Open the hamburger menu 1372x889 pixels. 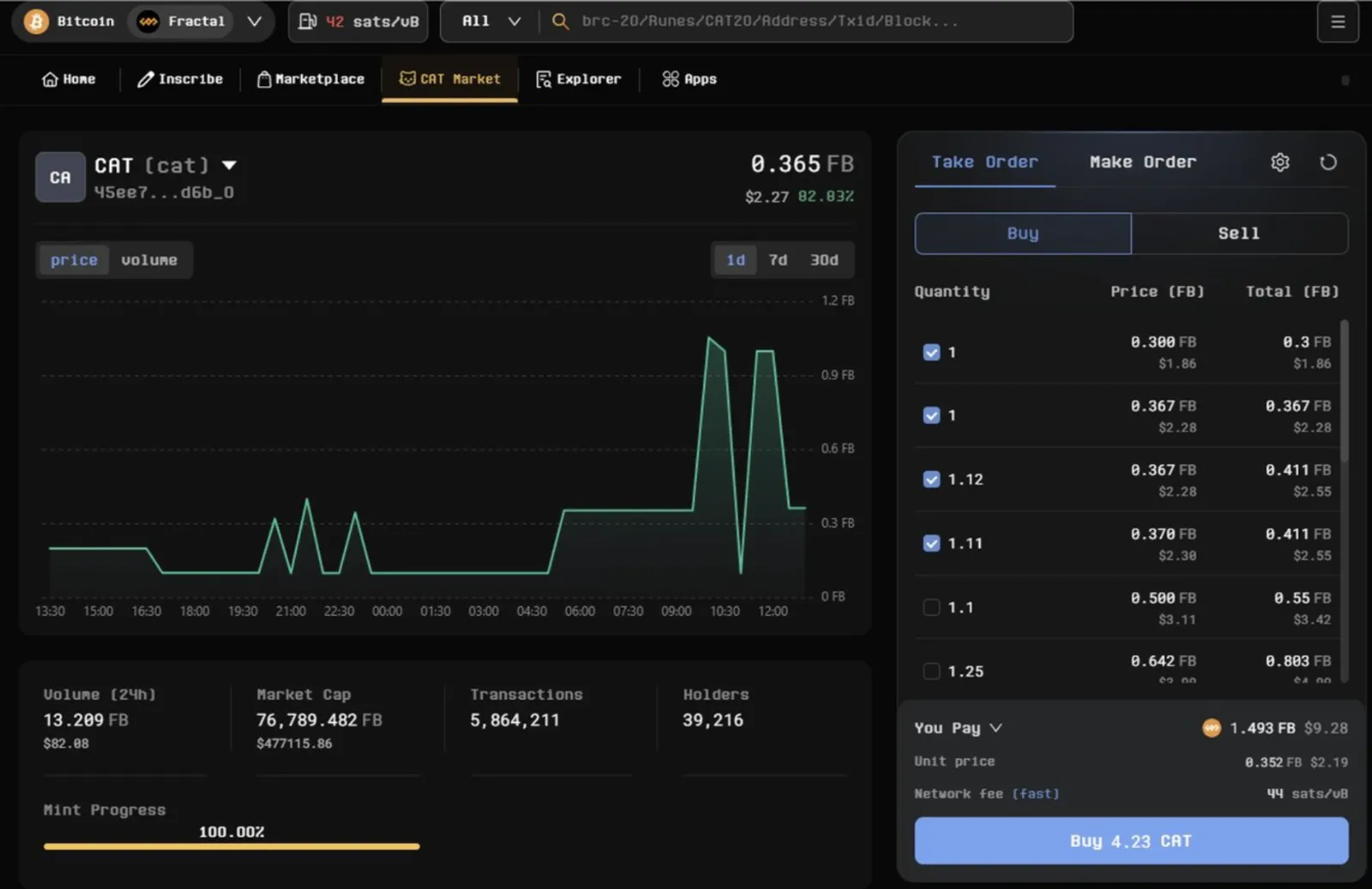[1338, 22]
